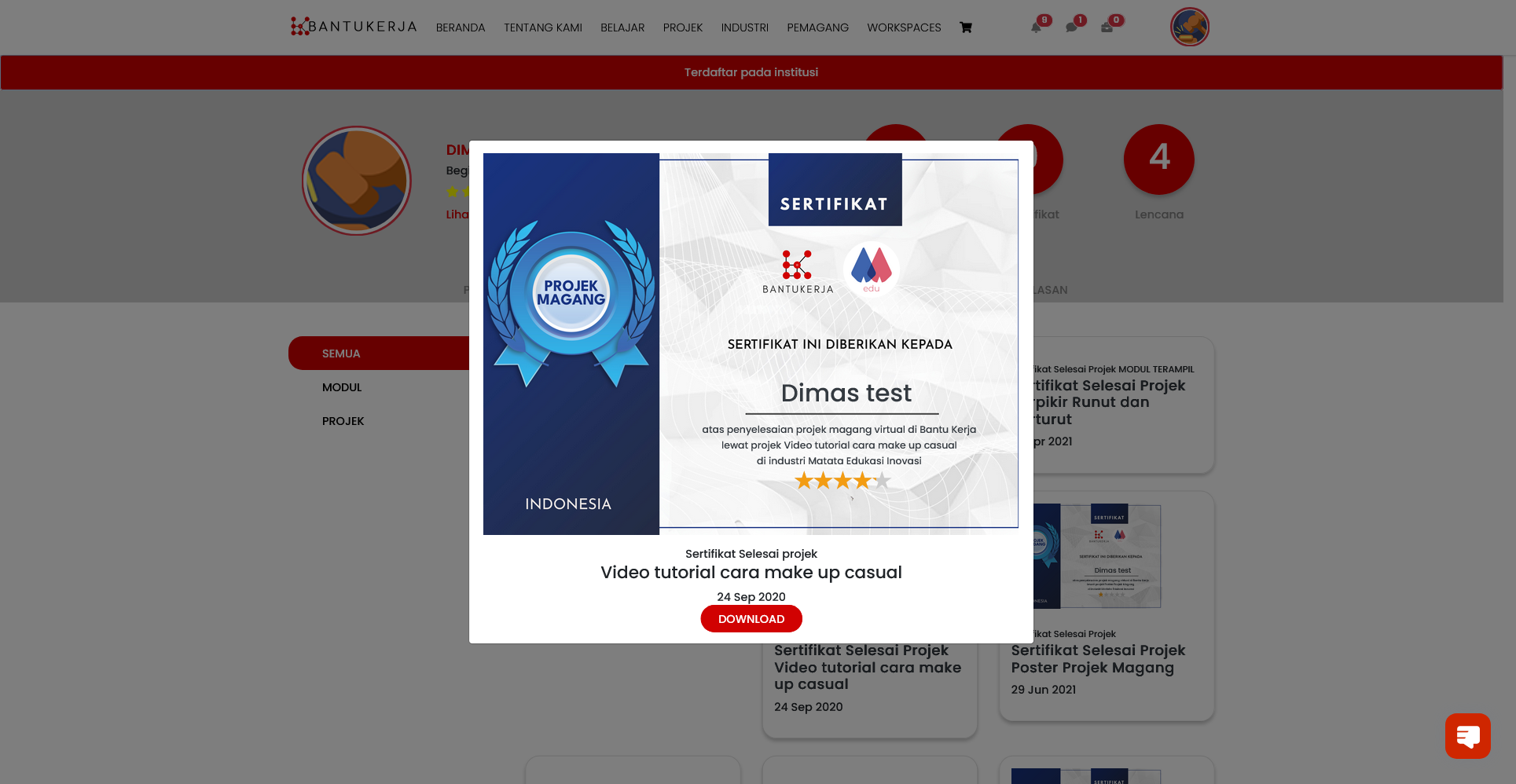
Task: Download the certificate
Action: [751, 619]
